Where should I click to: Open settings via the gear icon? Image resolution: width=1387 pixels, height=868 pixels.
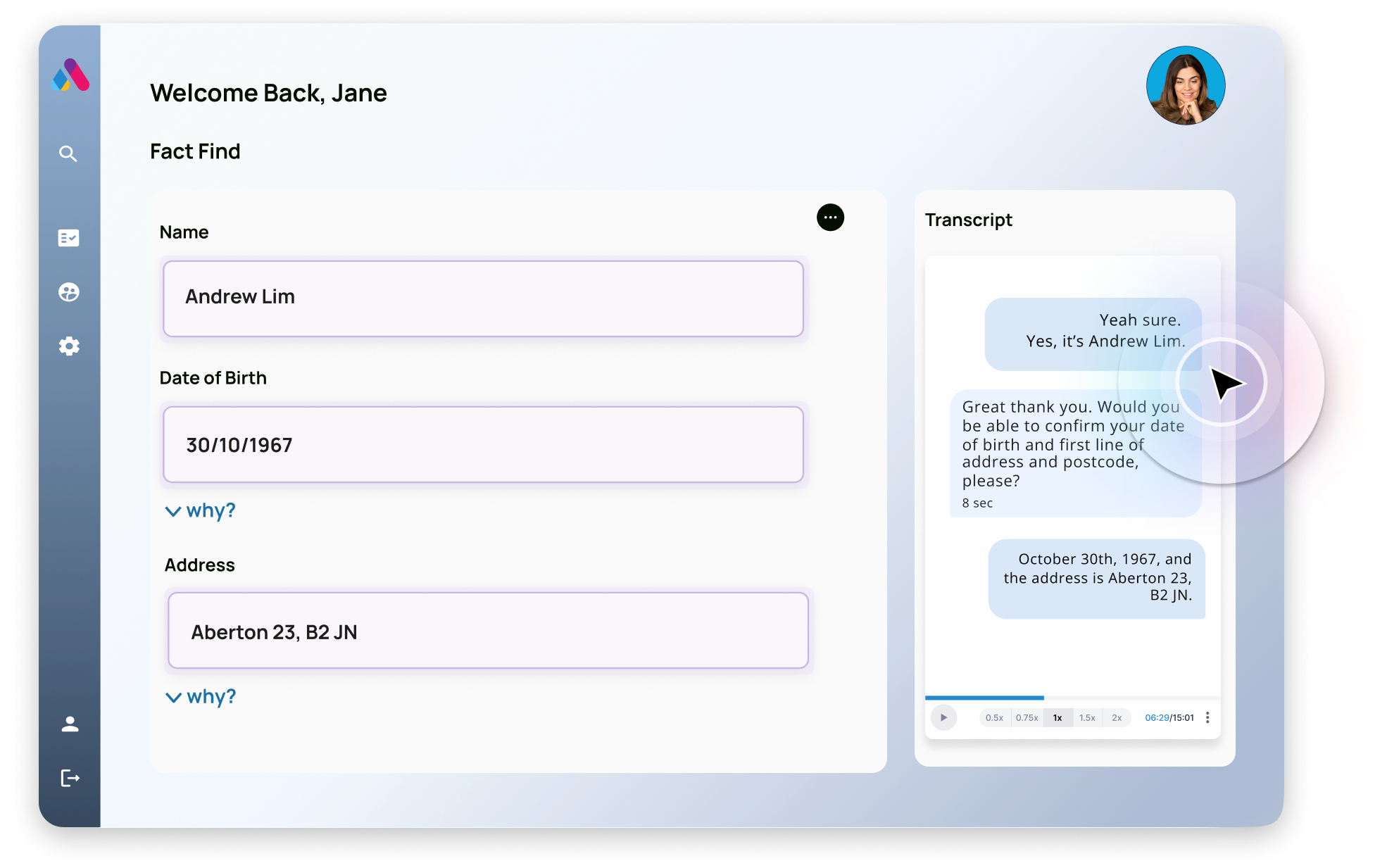[x=68, y=346]
